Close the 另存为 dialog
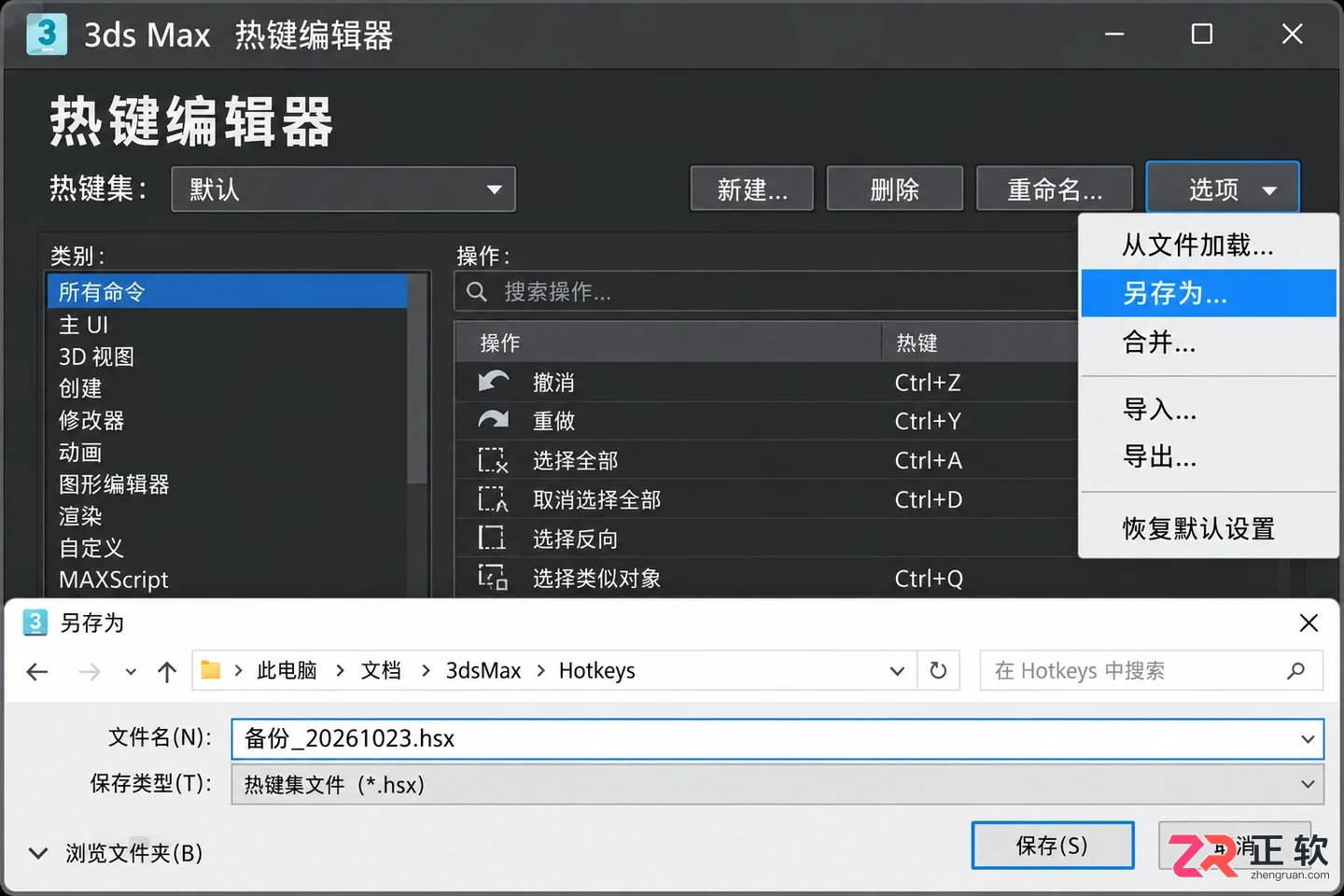Image resolution: width=1344 pixels, height=896 pixels. (1309, 623)
